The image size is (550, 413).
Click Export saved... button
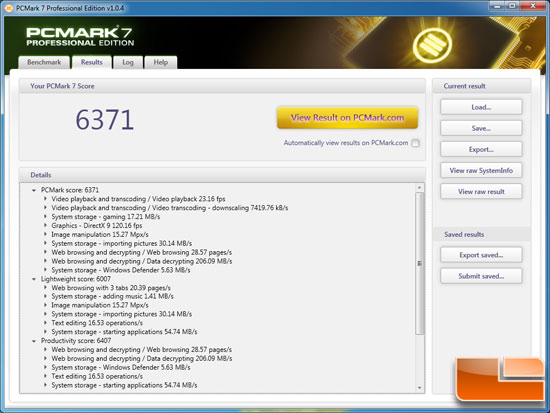click(x=481, y=255)
